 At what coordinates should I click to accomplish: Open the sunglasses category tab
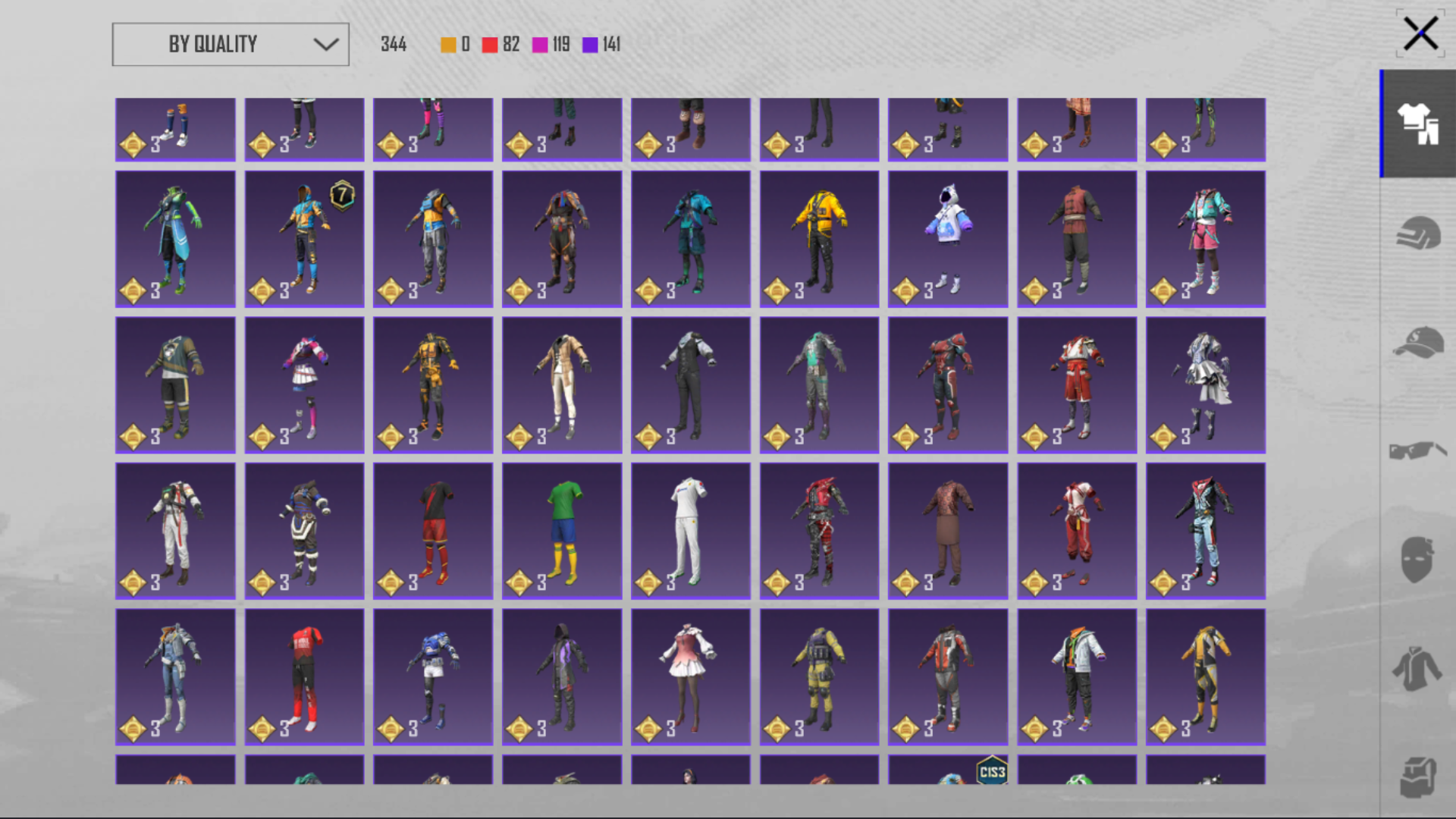1418,451
